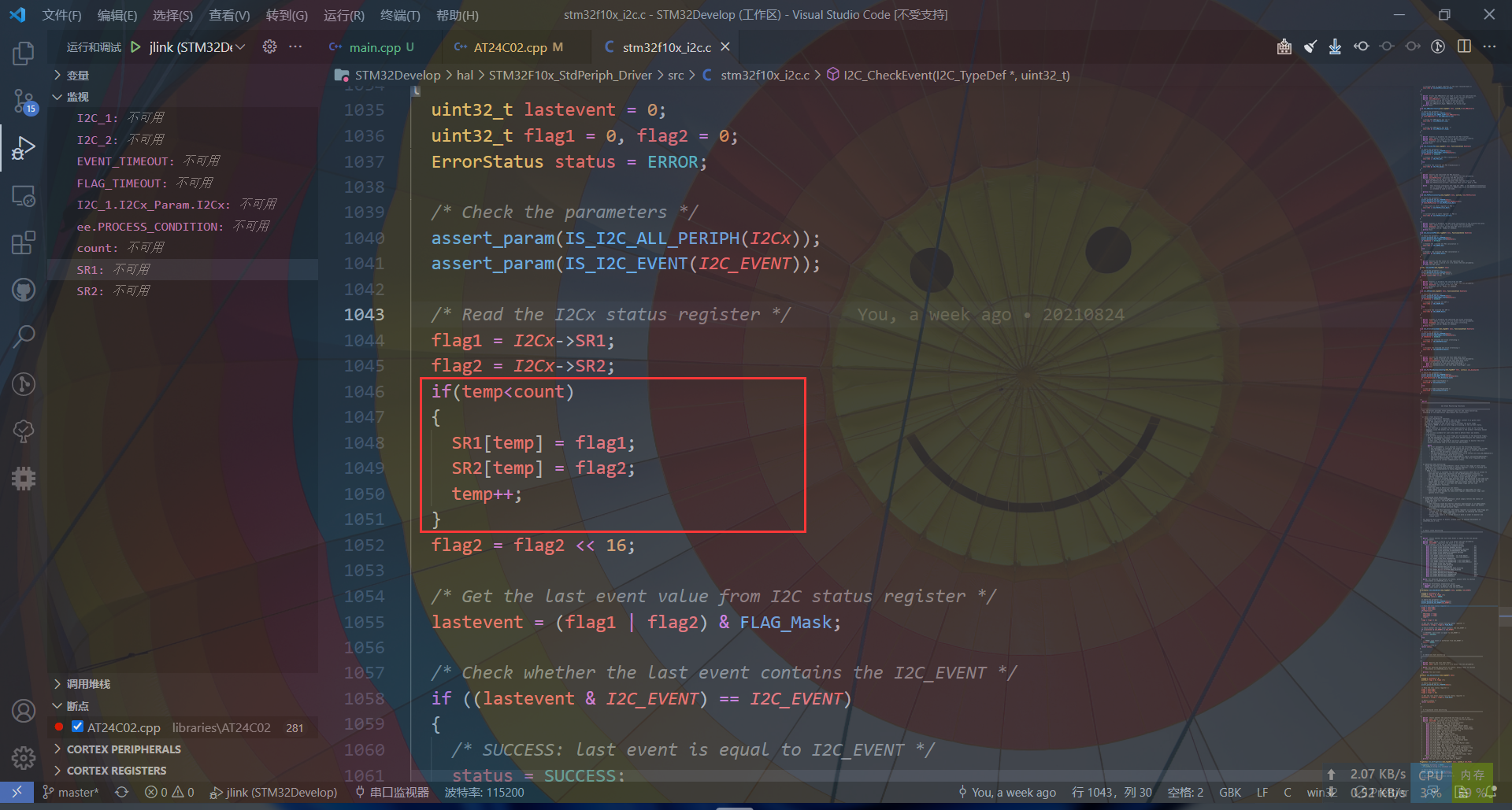
Task: Select the Extensions icon in activity bar
Action: click(24, 242)
